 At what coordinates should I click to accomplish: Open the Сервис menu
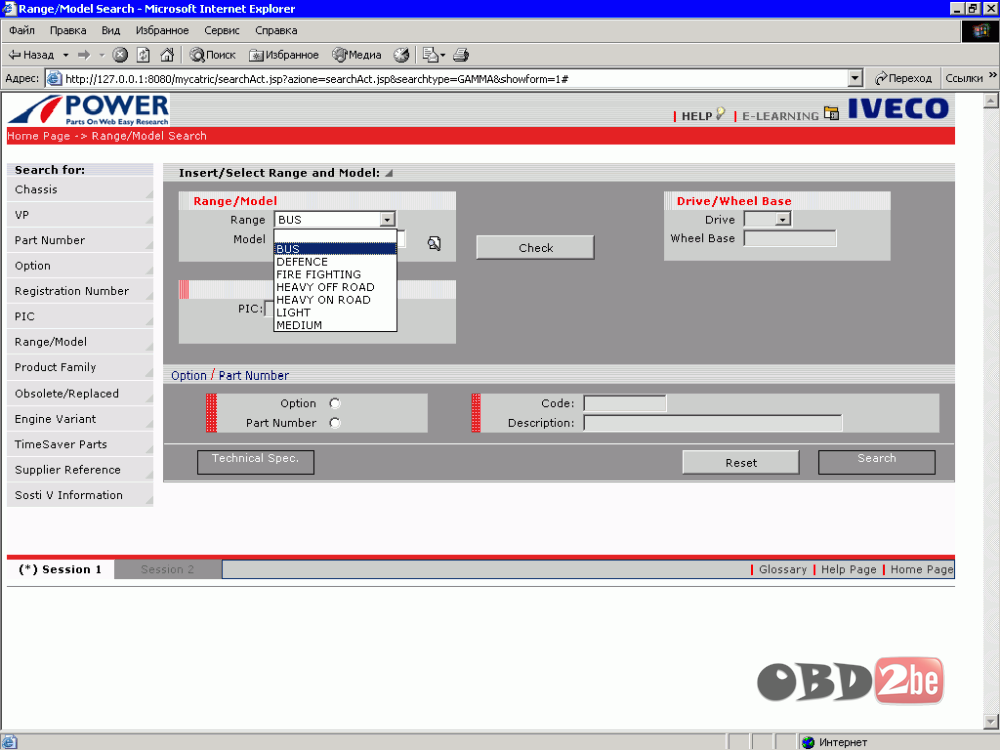(221, 30)
